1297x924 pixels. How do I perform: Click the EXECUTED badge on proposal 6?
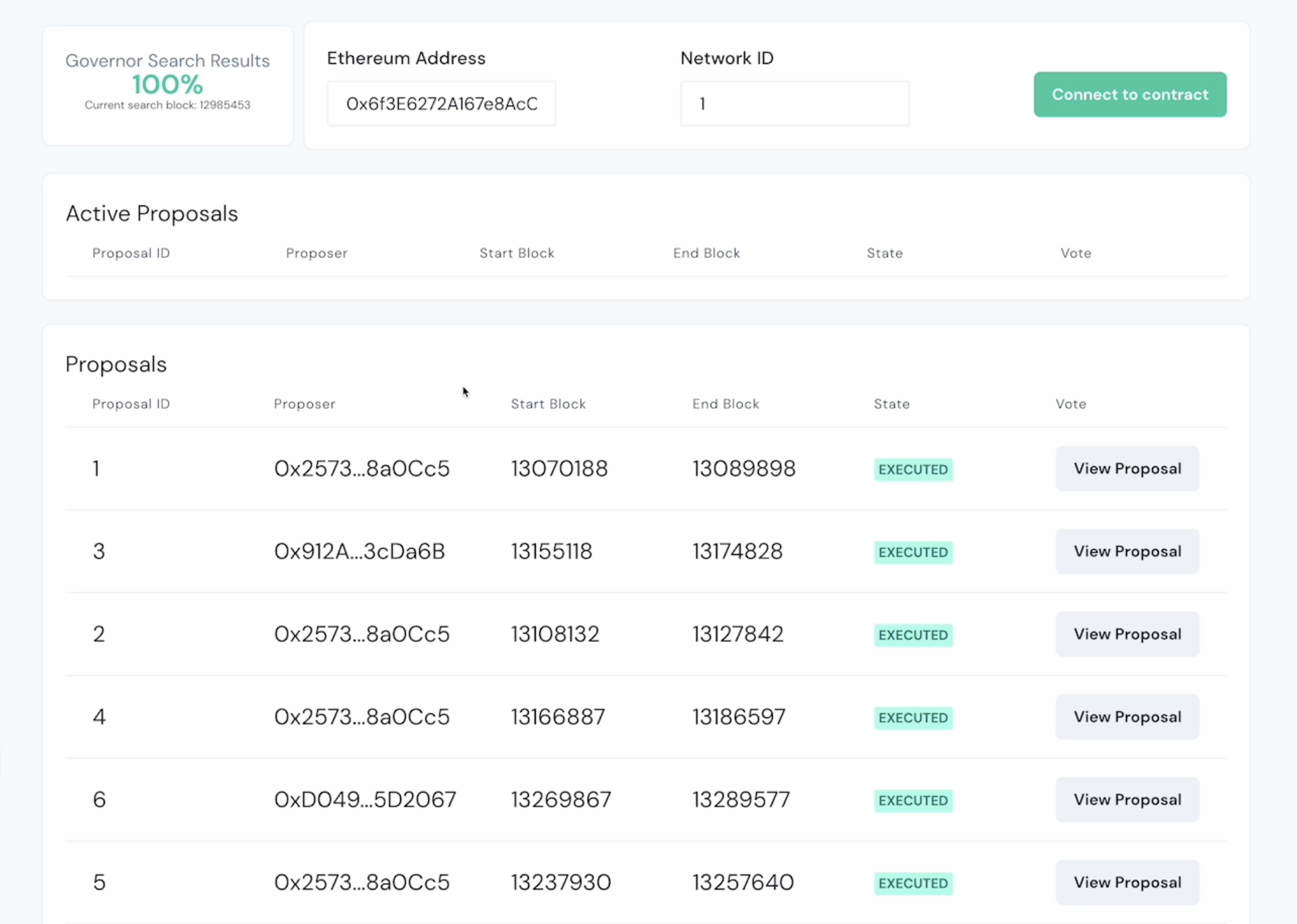pos(913,801)
